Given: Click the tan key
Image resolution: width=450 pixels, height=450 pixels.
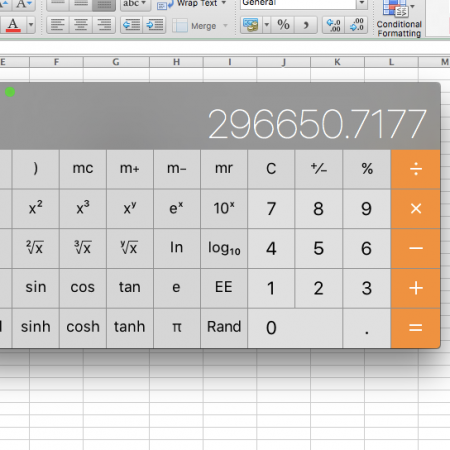Looking at the screenshot, I should point(130,288).
